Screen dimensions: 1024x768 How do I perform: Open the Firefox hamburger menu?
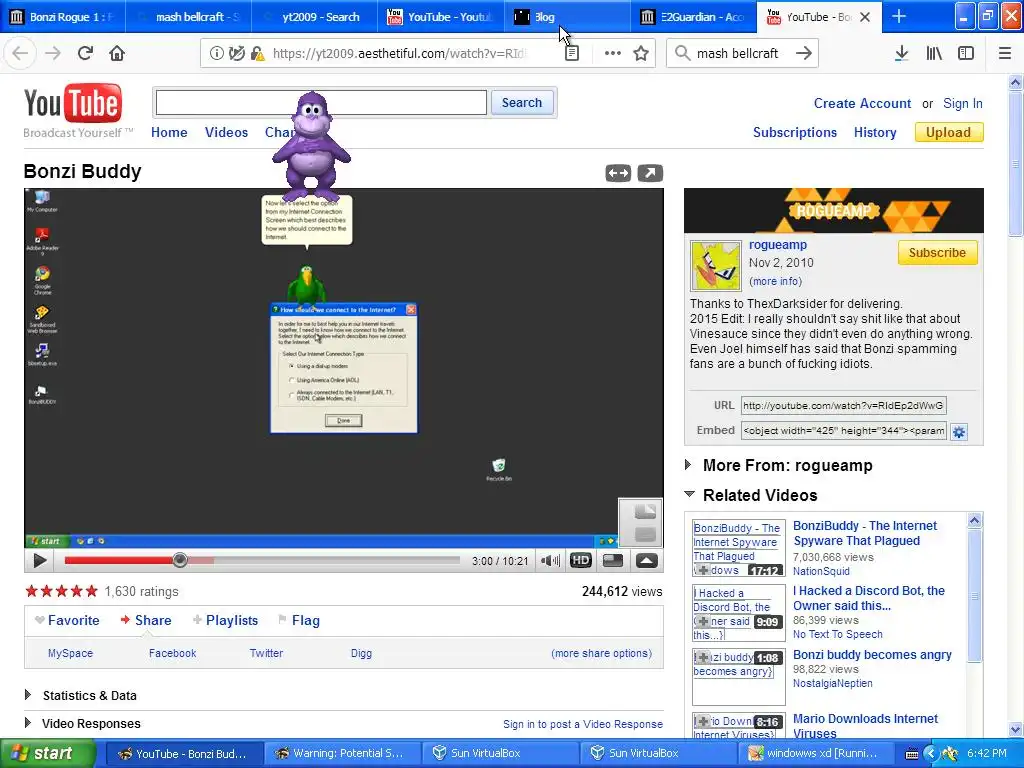point(1005,54)
